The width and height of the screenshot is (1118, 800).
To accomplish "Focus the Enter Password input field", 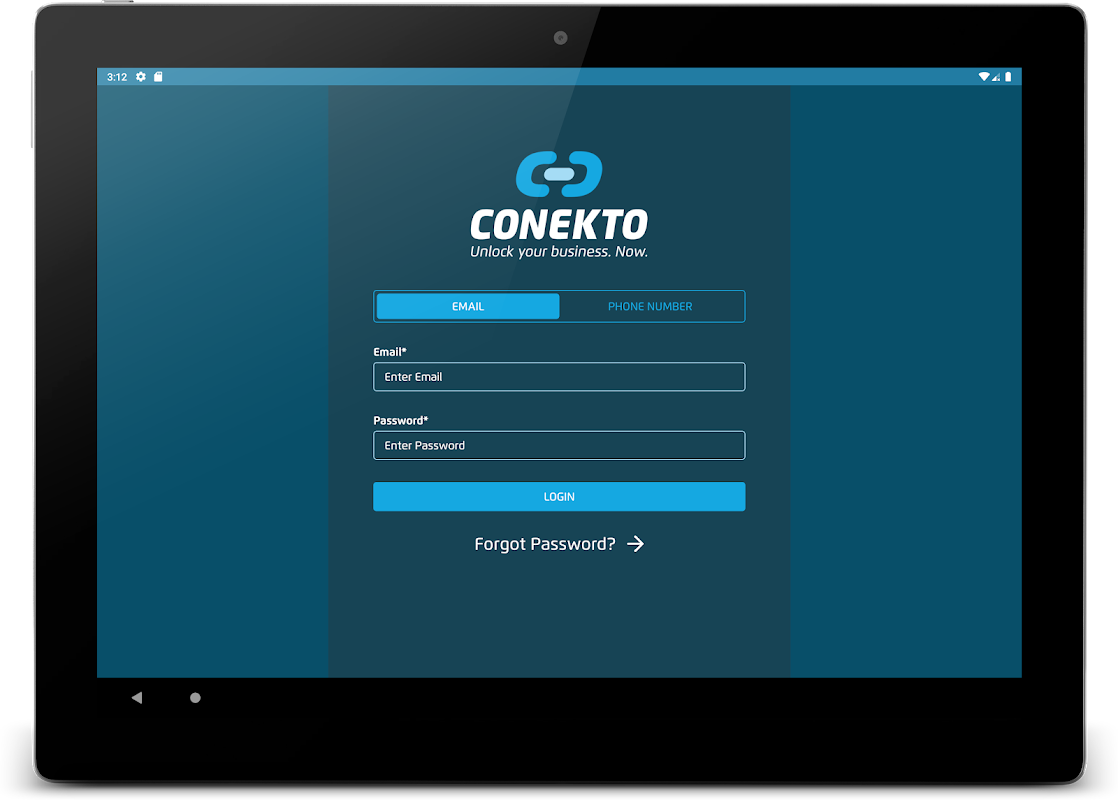I will (x=559, y=446).
